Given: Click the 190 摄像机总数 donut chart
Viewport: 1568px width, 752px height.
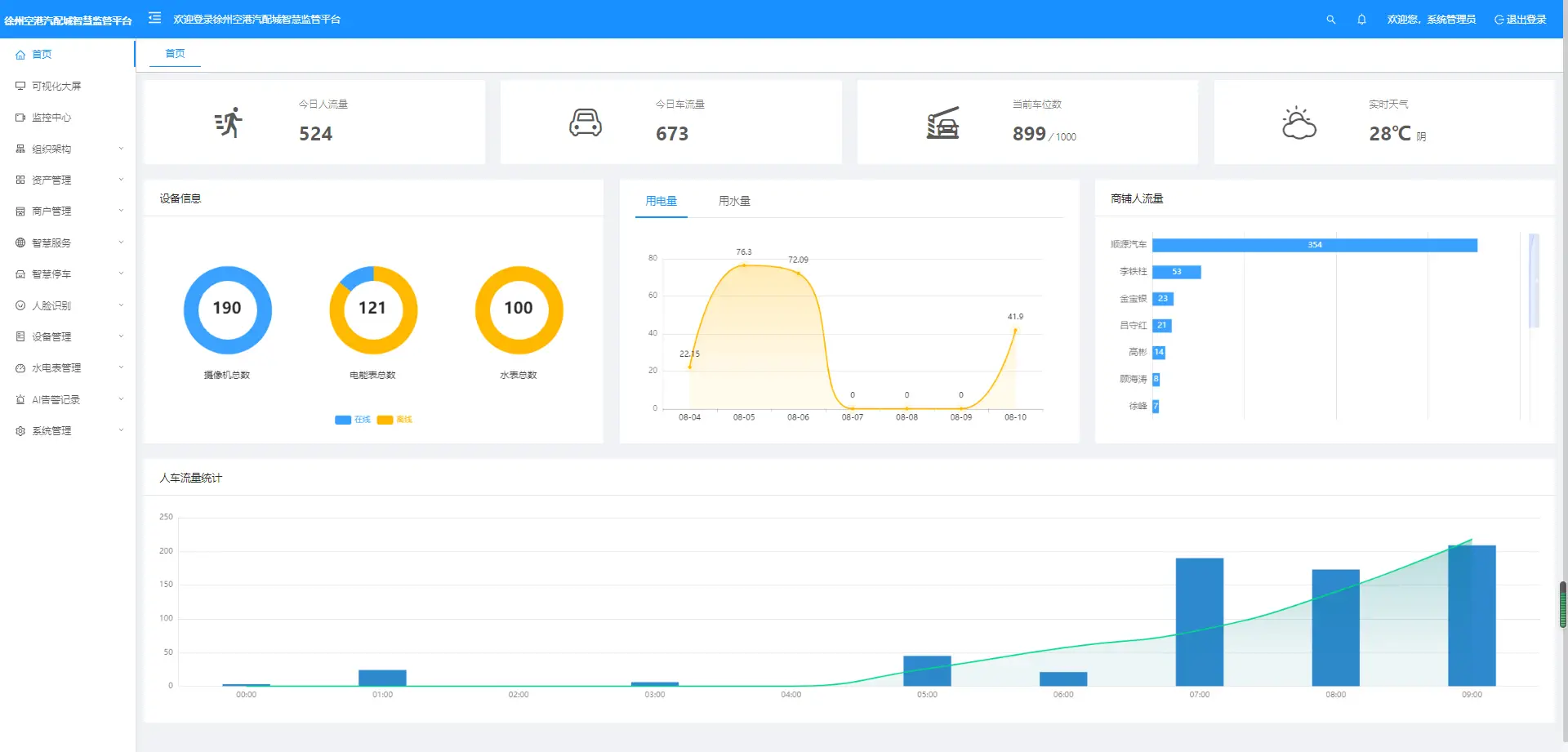Looking at the screenshot, I should pyautogui.click(x=227, y=309).
